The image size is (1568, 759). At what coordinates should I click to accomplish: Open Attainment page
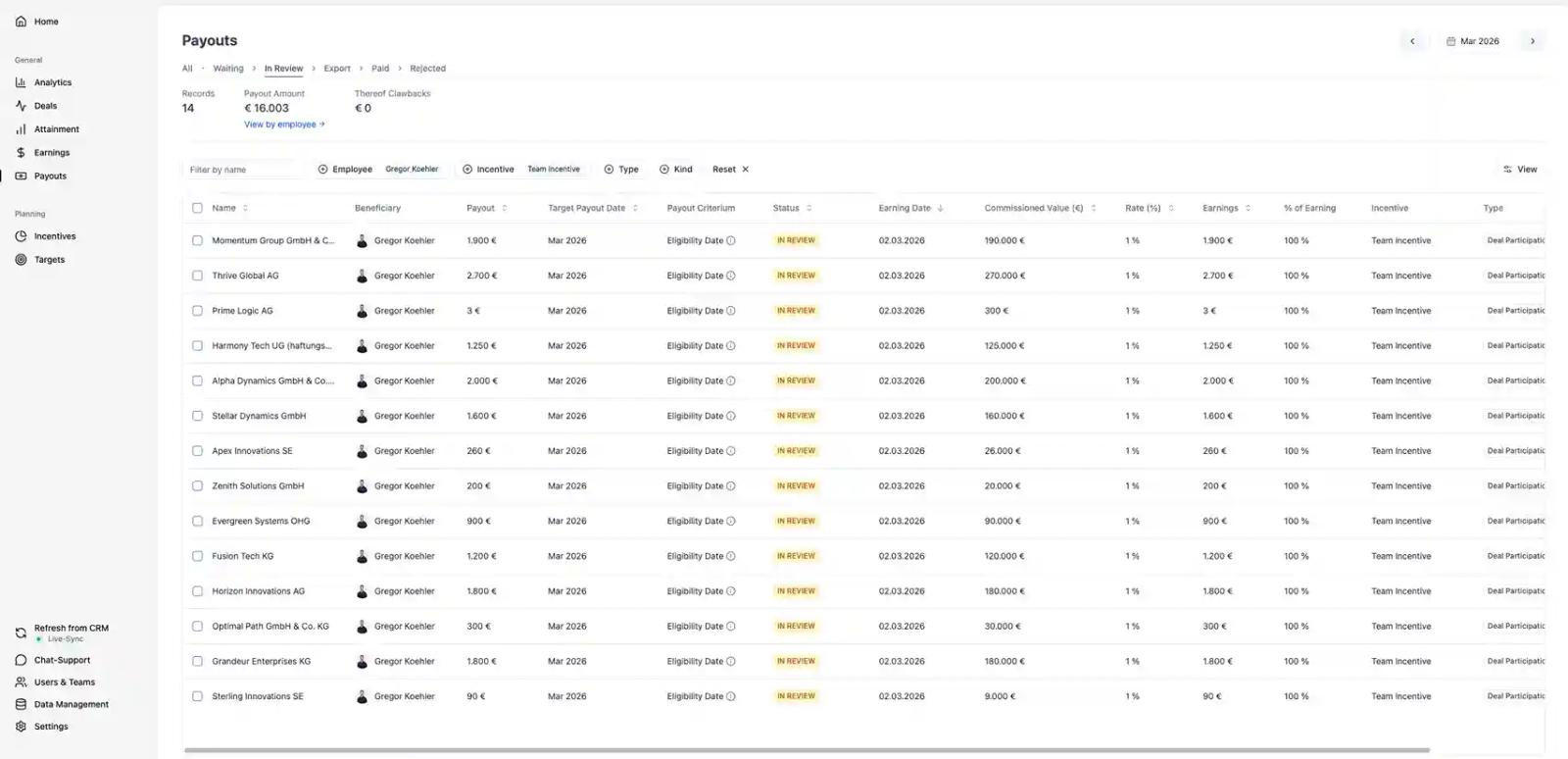coord(47,129)
